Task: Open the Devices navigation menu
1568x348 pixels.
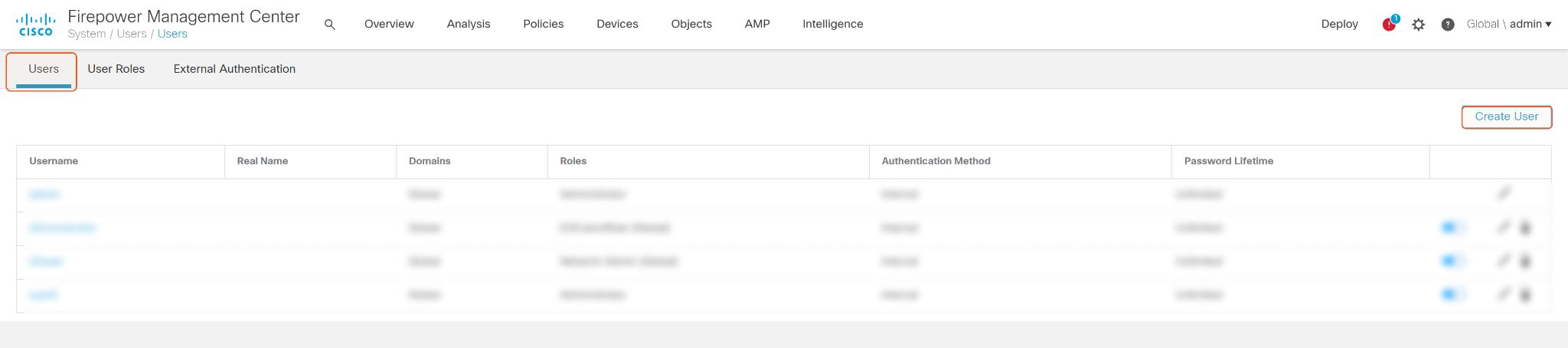Action: point(617,25)
